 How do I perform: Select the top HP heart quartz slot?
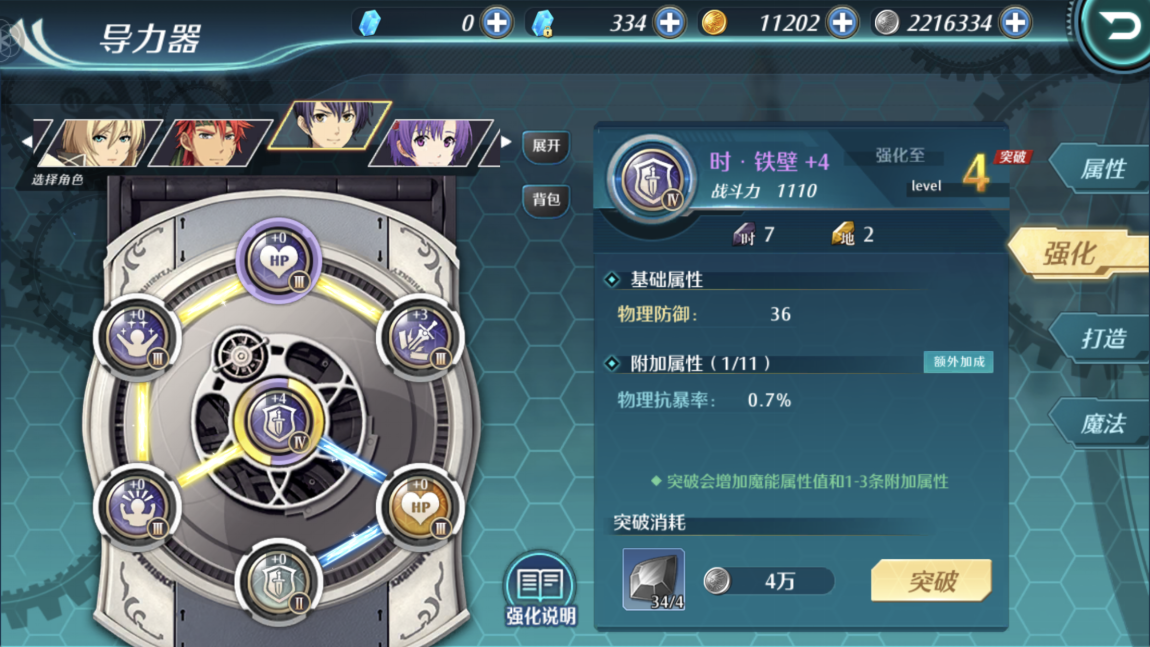279,261
